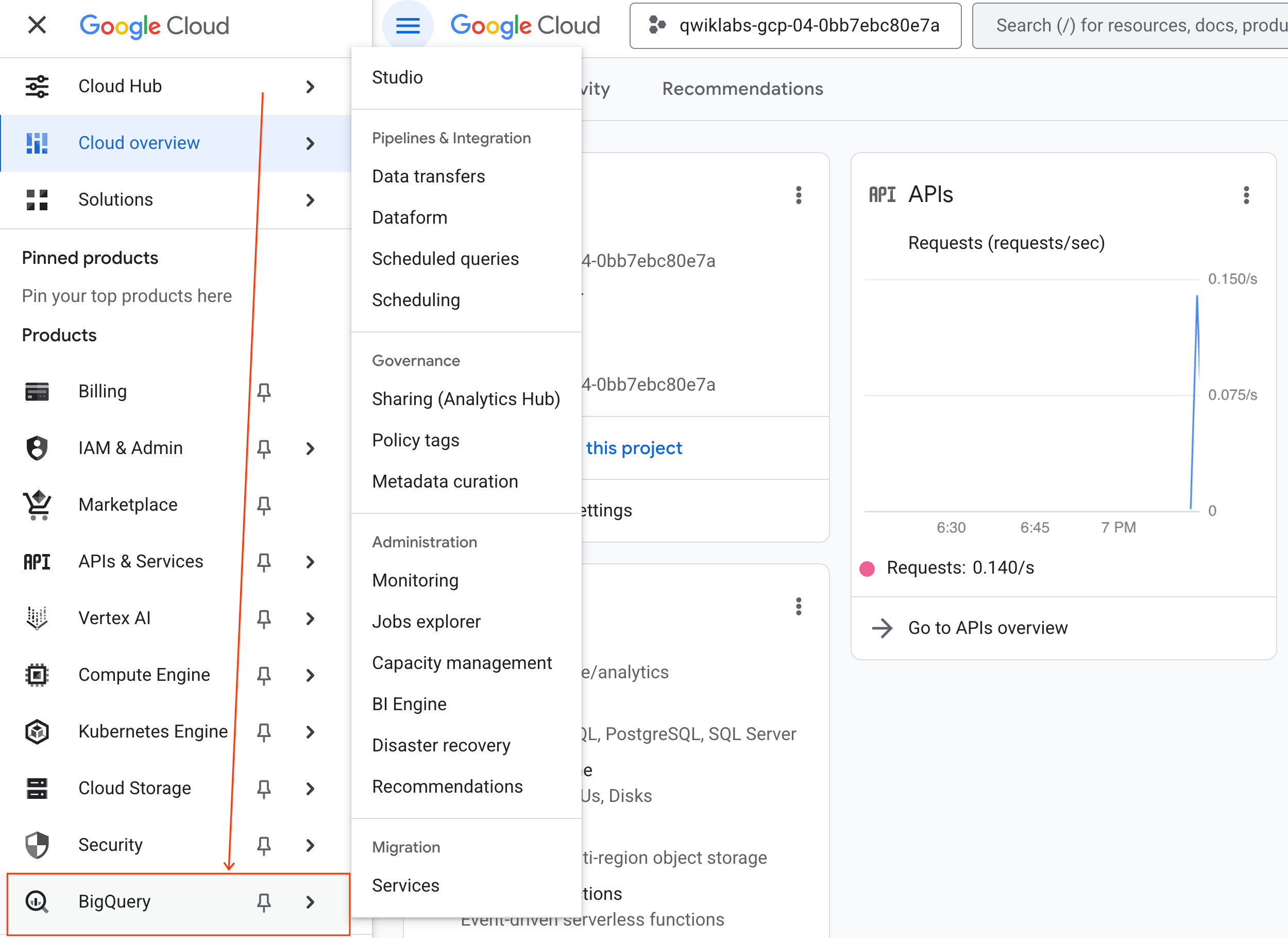
Task: Pin BigQuery to pinned products
Action: (x=263, y=901)
